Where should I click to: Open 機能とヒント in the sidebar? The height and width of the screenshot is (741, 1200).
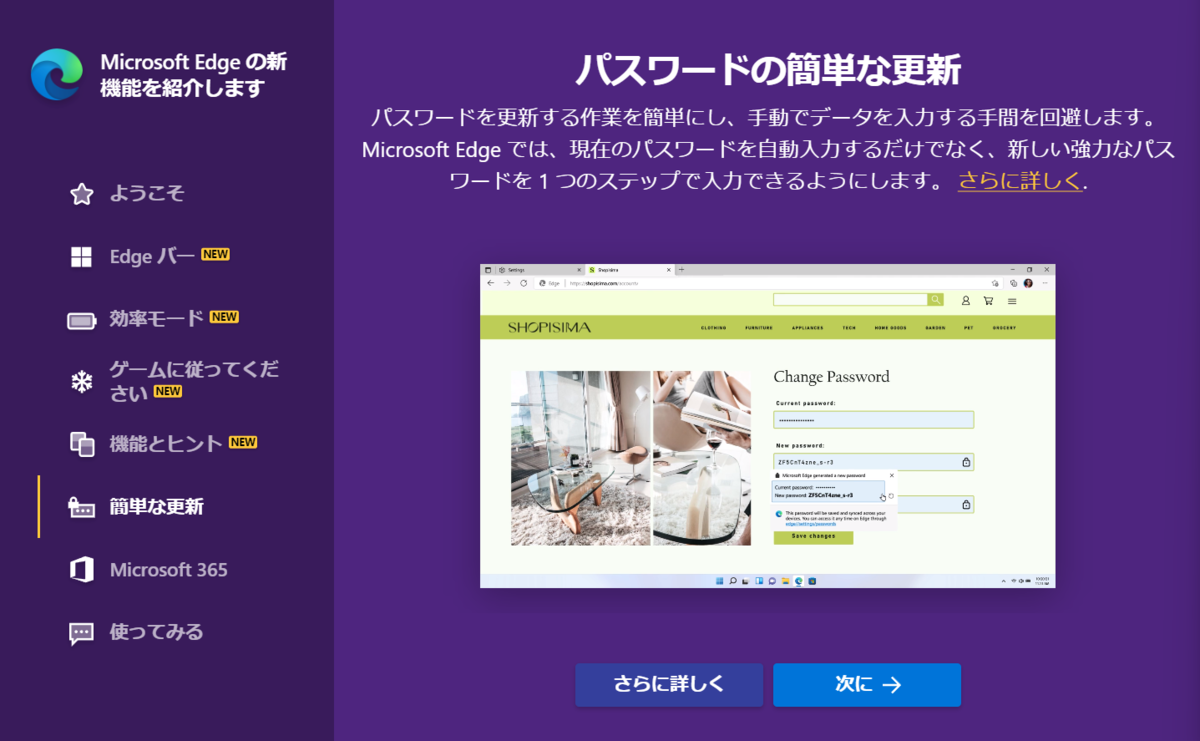tap(166, 444)
